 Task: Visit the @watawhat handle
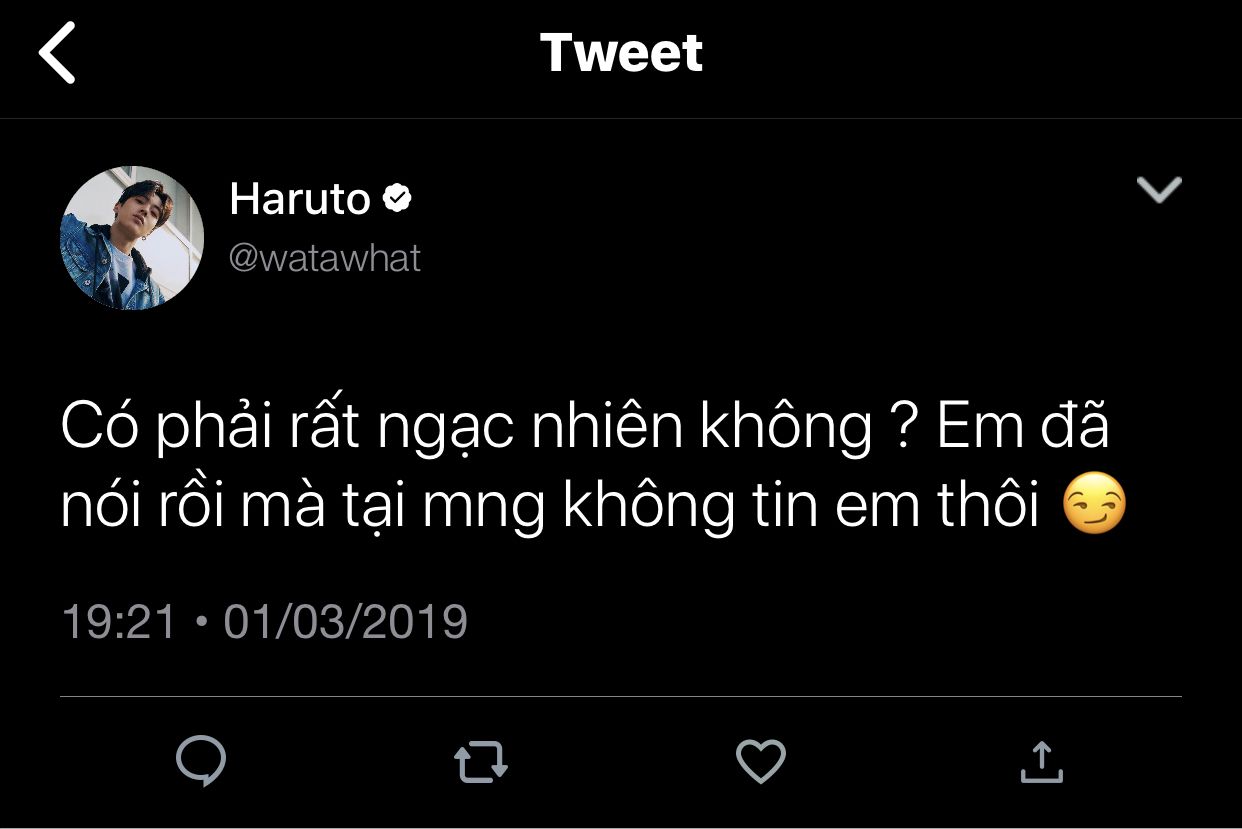click(x=325, y=258)
